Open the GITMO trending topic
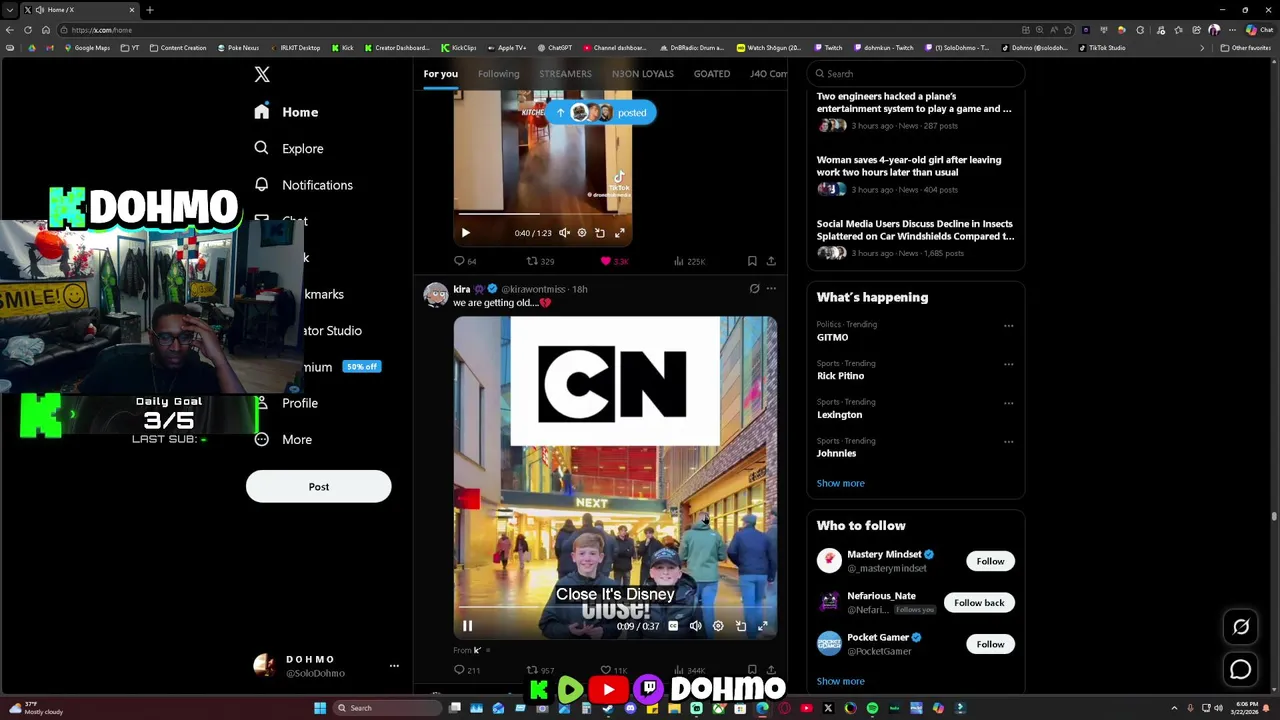Screen dimensions: 1280x720 (x=832, y=337)
